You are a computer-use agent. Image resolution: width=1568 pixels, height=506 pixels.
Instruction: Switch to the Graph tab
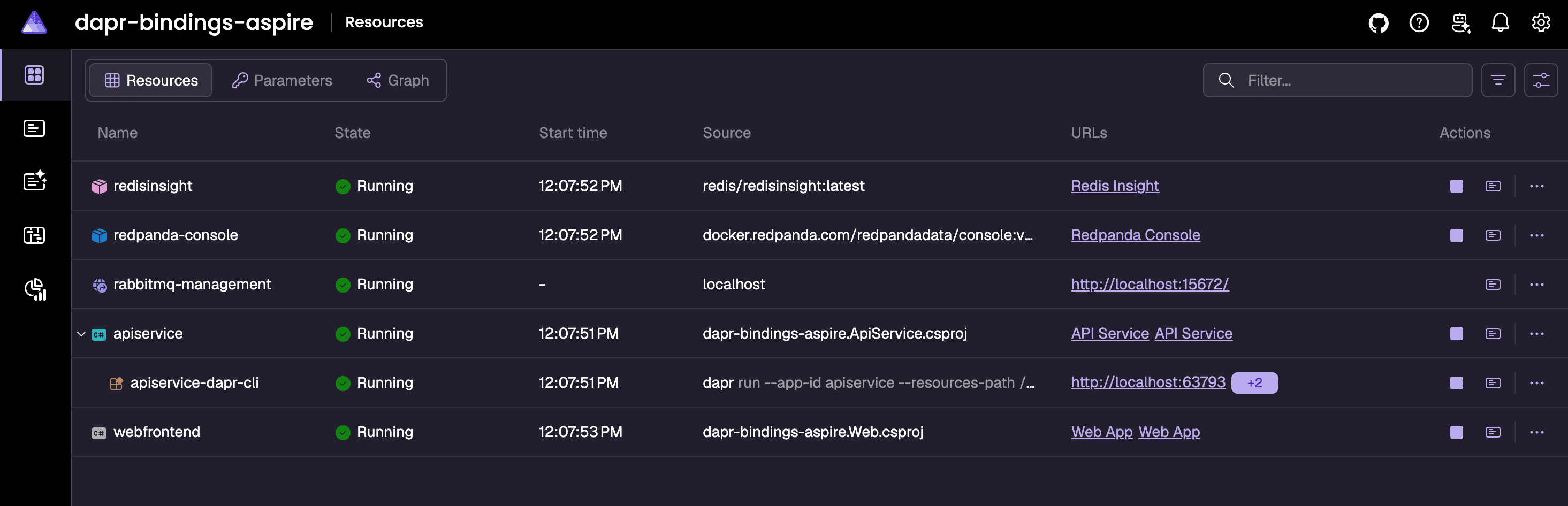tap(398, 80)
